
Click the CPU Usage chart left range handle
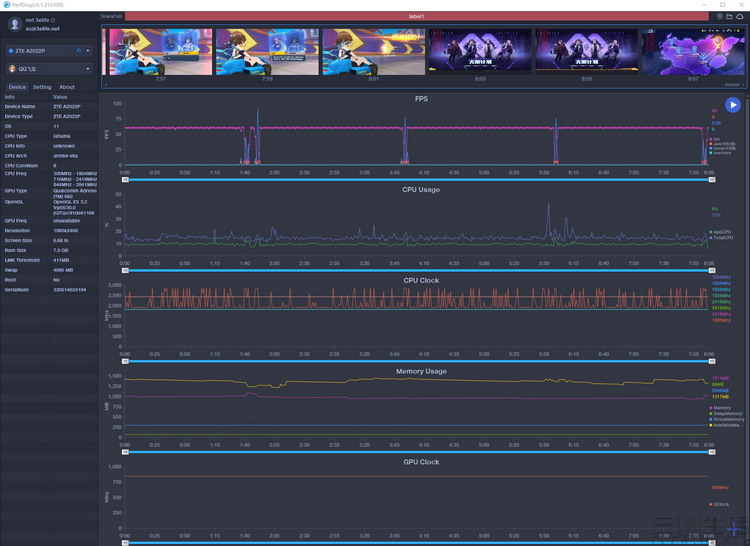click(125, 271)
